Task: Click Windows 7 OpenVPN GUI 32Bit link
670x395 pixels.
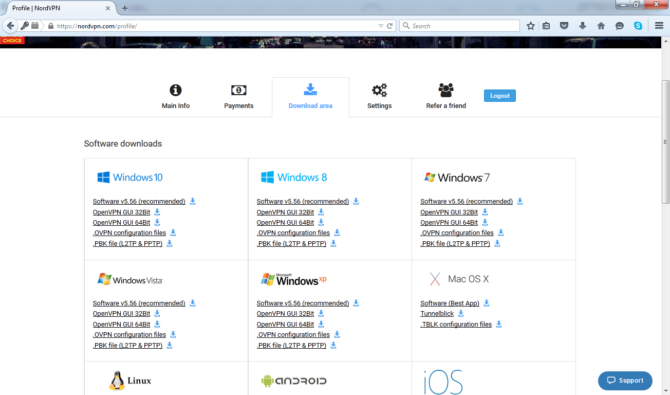Action: [449, 212]
